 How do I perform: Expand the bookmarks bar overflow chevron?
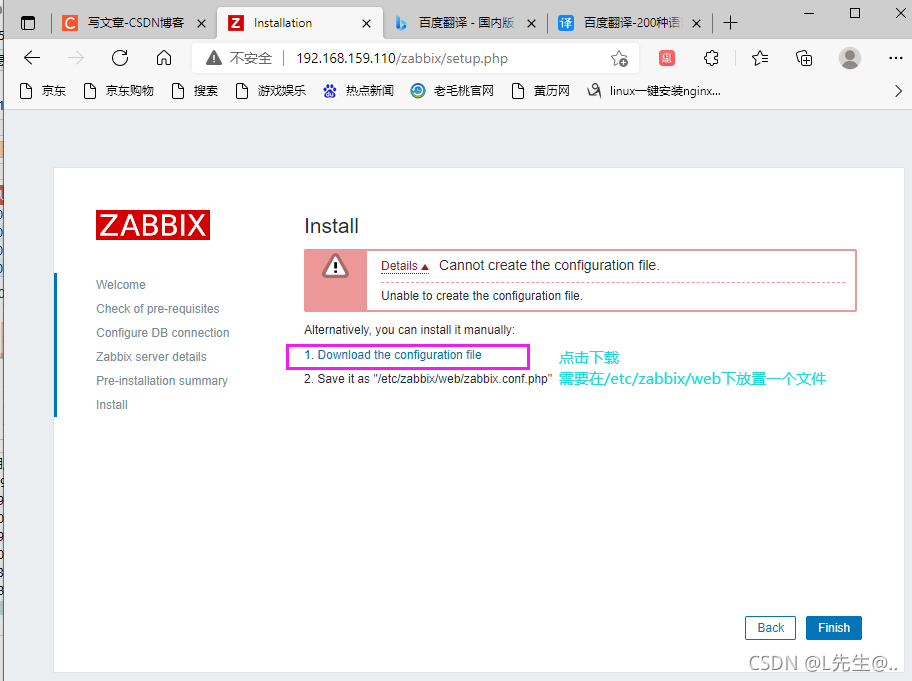coord(899,91)
